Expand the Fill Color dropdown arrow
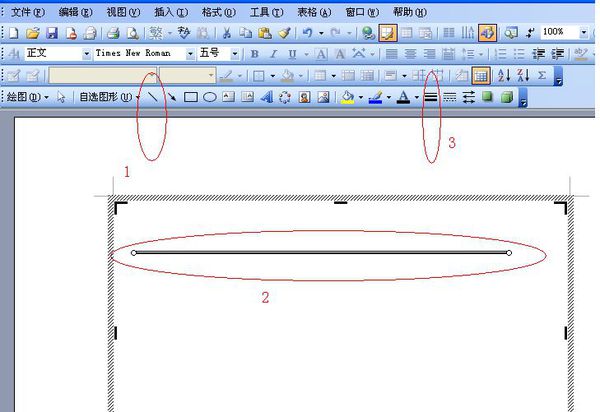This screenshot has height=412, width=600. click(360, 98)
